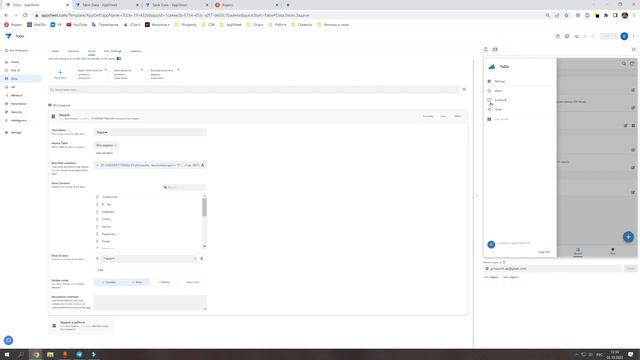Click blue add floating button in preview
The width and height of the screenshot is (640, 360).
pos(628,237)
